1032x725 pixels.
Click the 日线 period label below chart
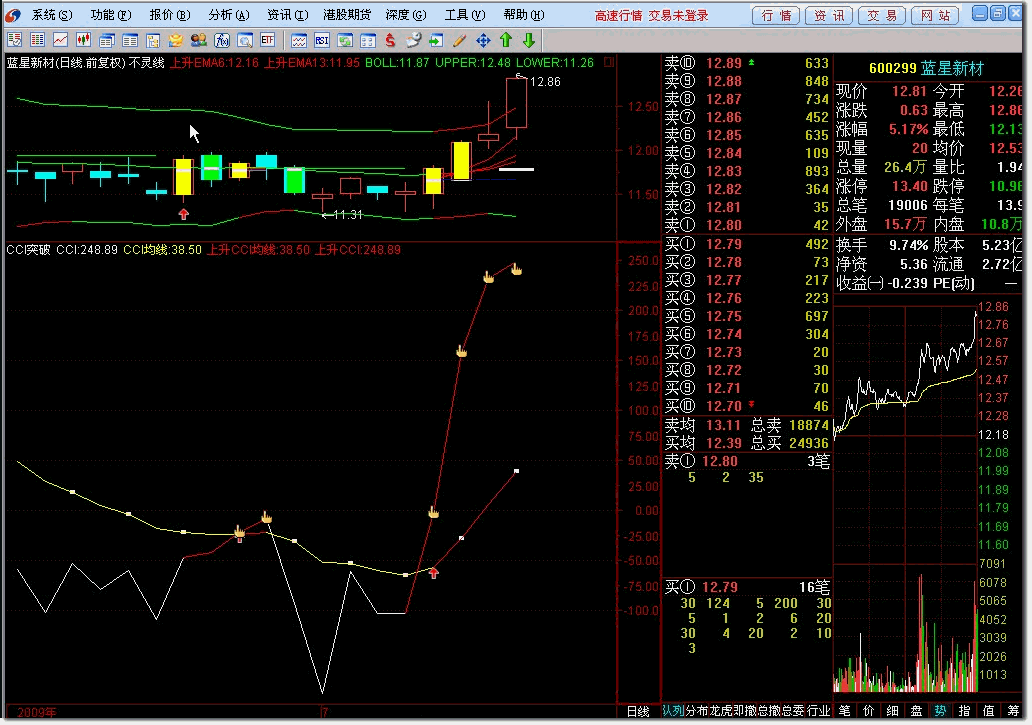click(x=638, y=711)
